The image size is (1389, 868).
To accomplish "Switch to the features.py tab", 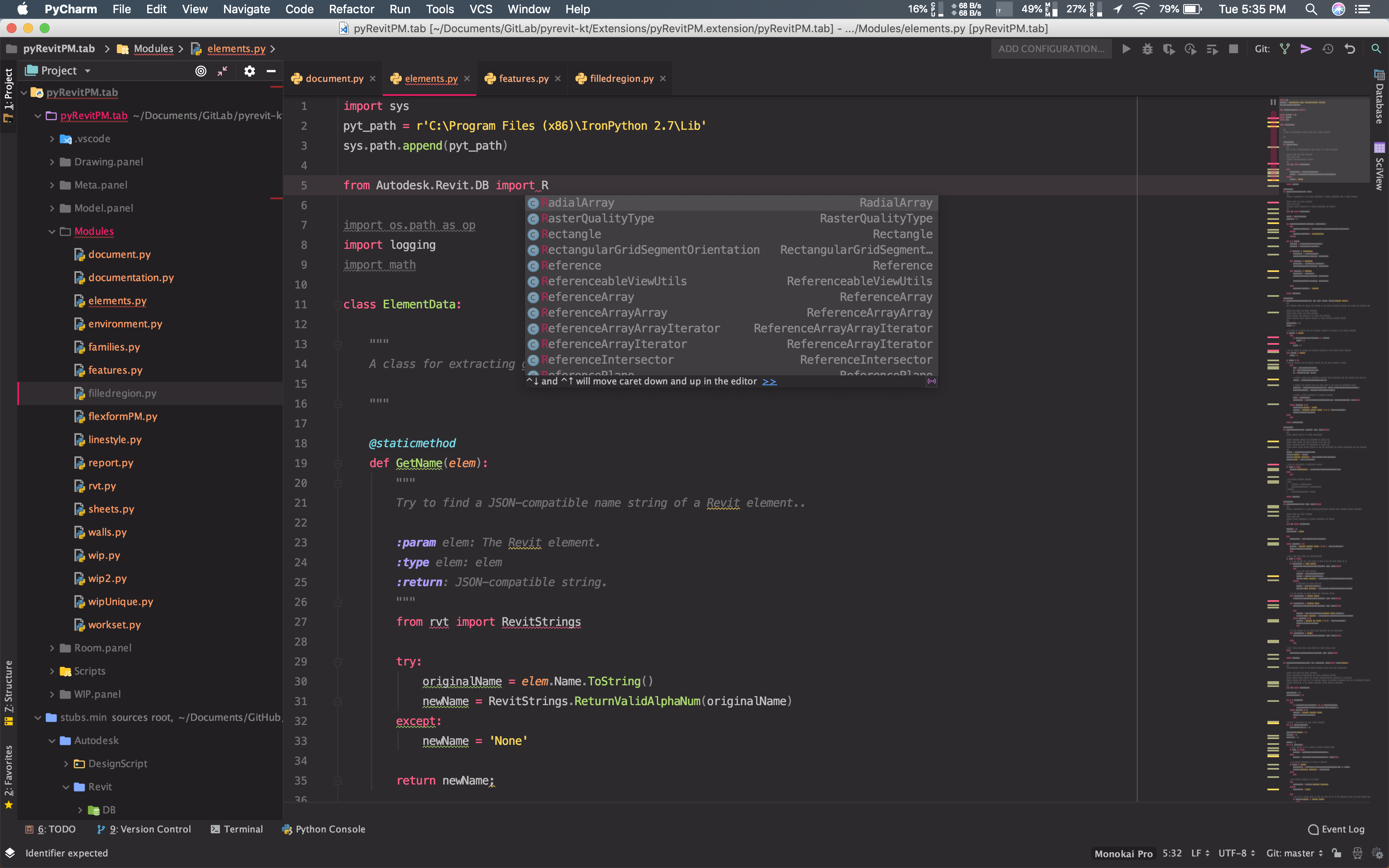I will click(x=523, y=79).
